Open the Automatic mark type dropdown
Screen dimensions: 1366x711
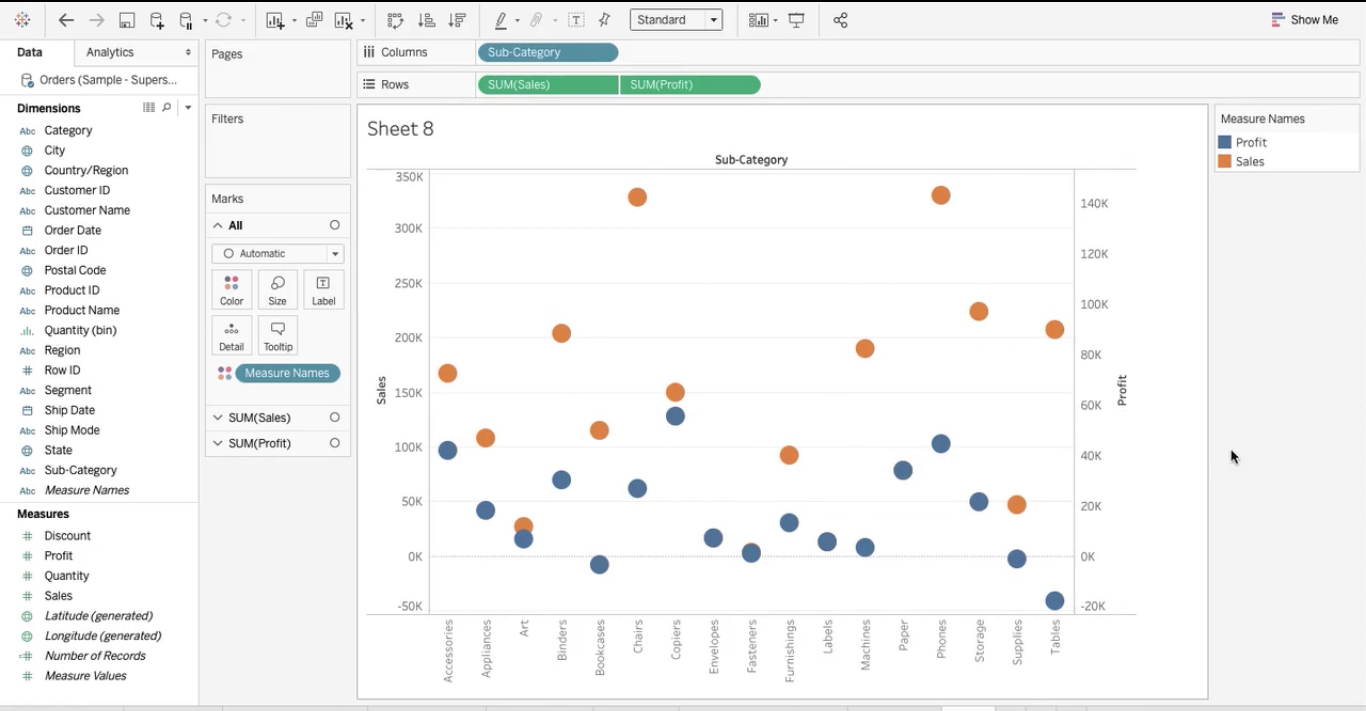[278, 254]
